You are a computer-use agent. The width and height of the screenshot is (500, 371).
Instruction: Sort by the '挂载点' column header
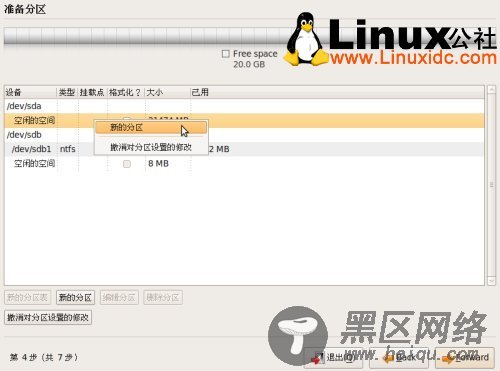[x=92, y=92]
